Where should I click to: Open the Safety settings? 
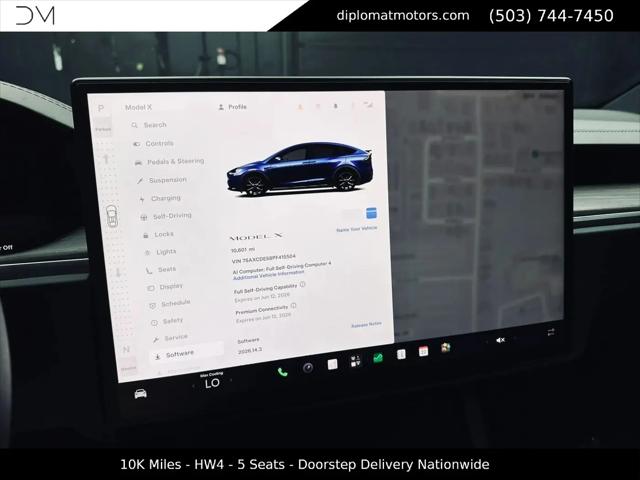coord(167,321)
